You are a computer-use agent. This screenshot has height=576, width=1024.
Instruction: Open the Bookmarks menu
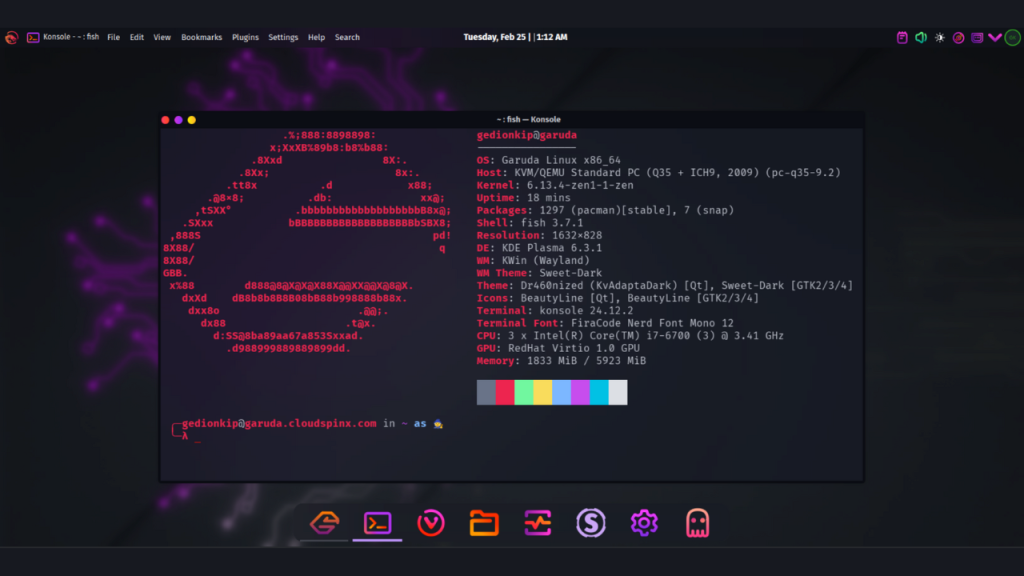coord(201,37)
